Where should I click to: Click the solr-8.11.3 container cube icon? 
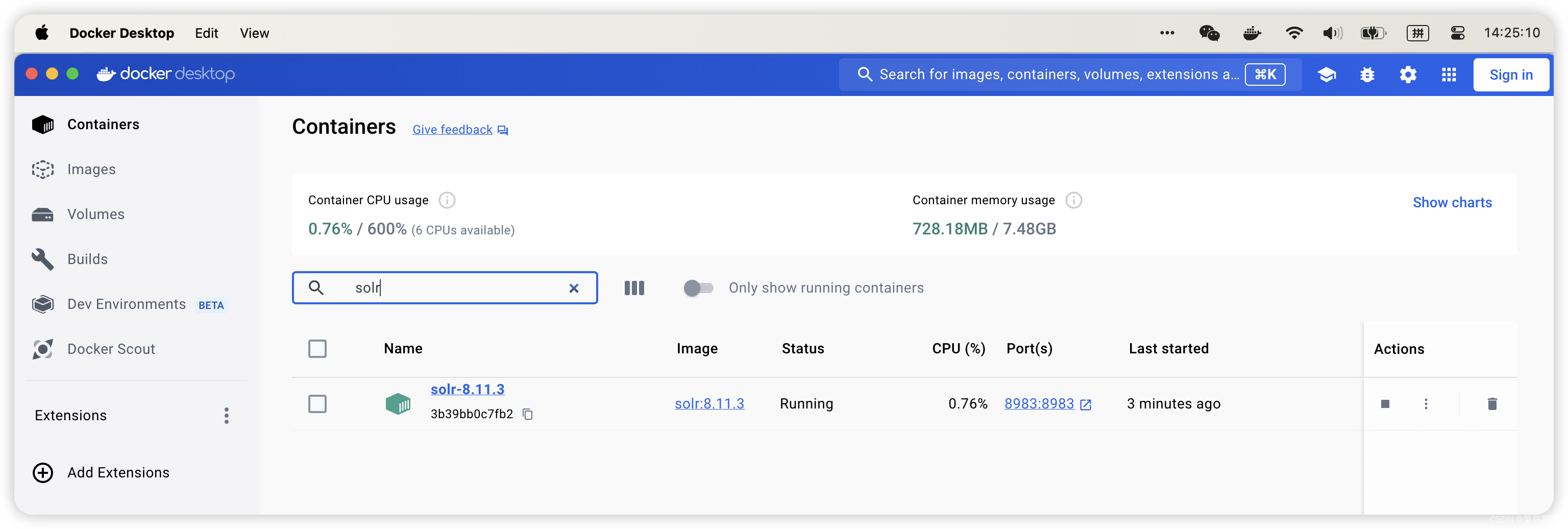pos(398,404)
